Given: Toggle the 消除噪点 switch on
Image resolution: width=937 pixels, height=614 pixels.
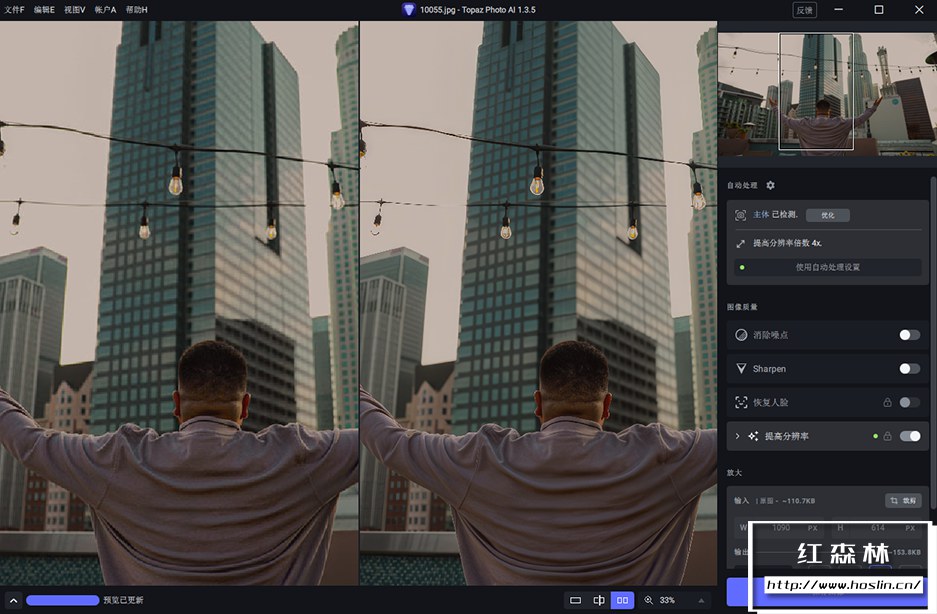Looking at the screenshot, I should point(910,335).
